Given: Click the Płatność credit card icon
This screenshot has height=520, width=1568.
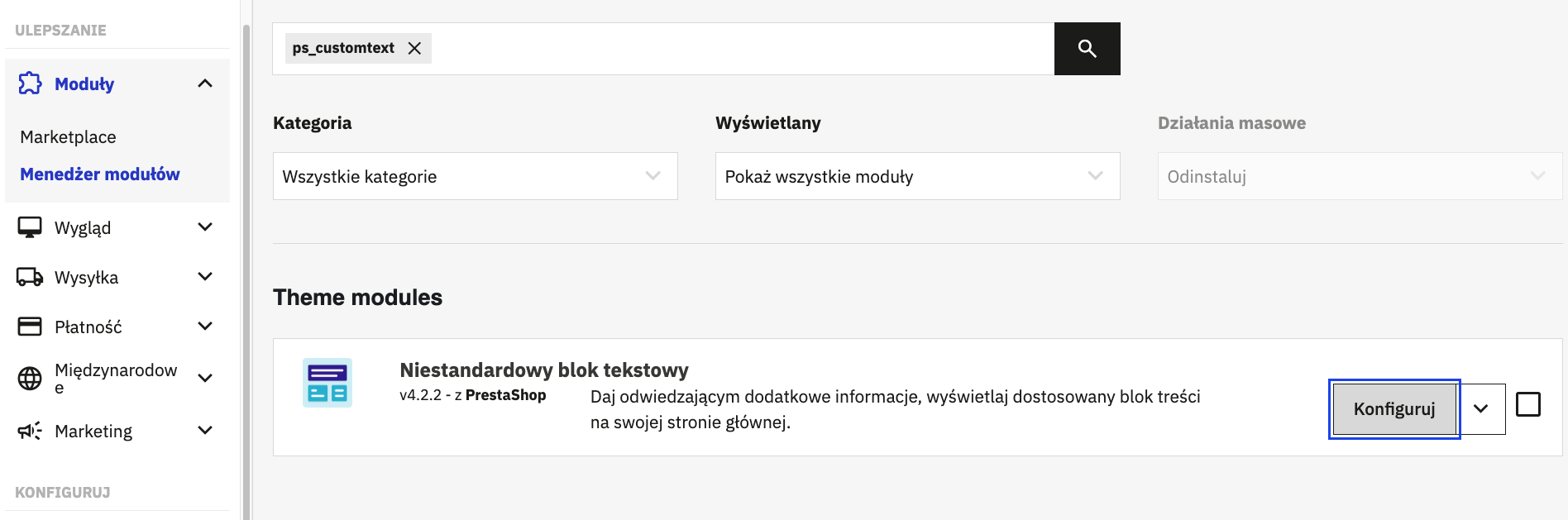Looking at the screenshot, I should [x=30, y=327].
